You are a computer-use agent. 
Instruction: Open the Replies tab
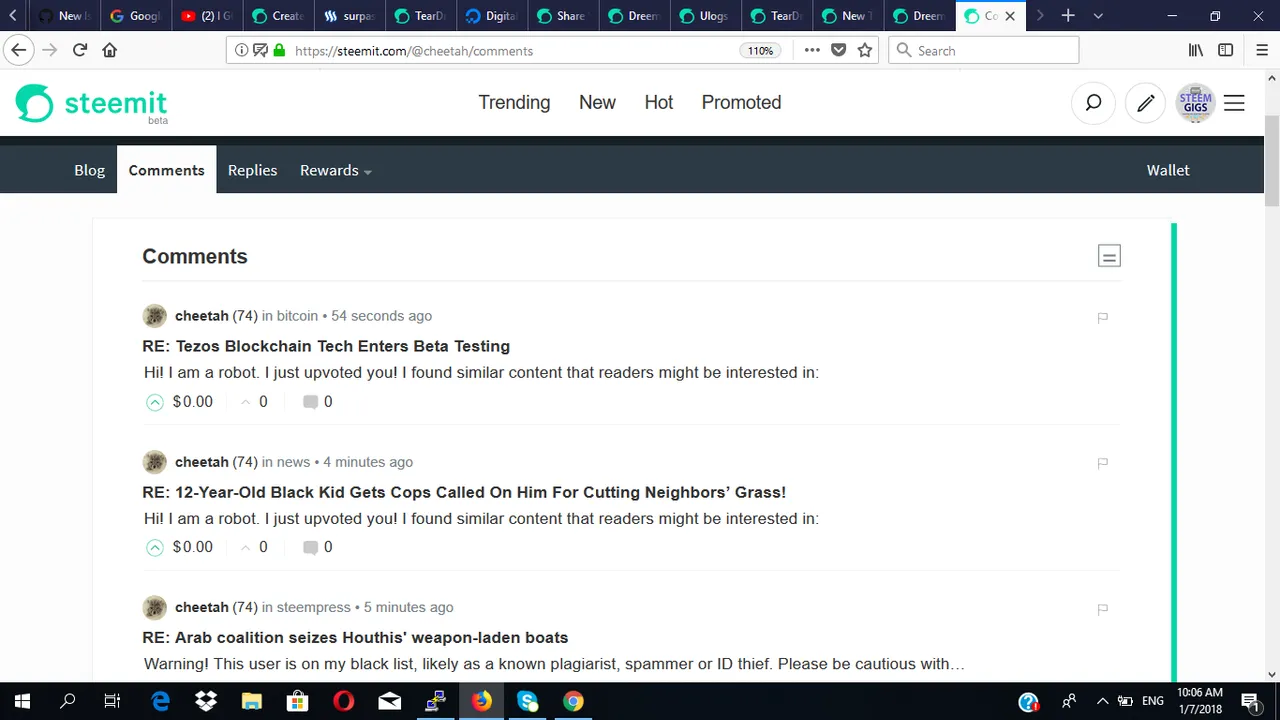click(x=252, y=170)
